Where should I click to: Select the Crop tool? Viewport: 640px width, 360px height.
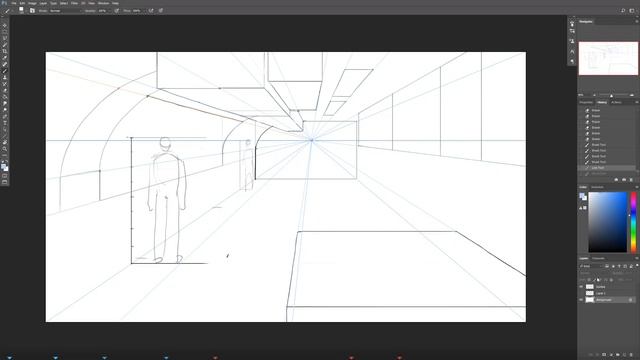(5, 51)
